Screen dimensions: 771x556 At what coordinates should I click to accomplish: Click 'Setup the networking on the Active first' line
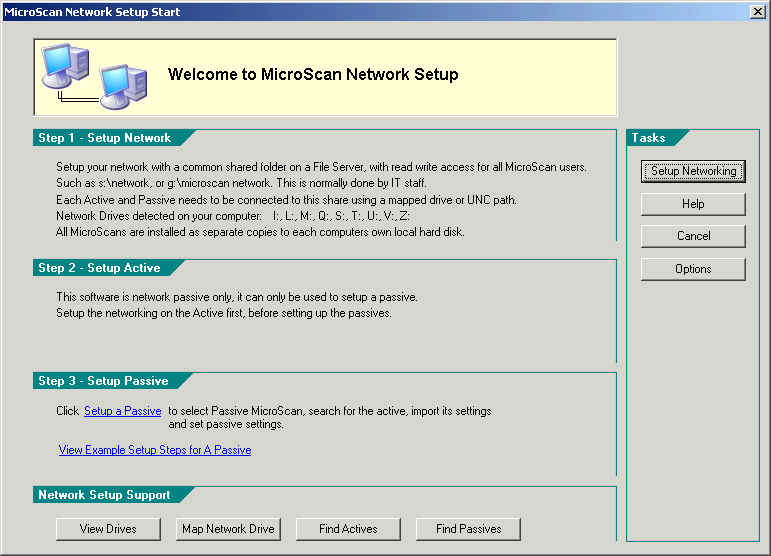coord(224,313)
